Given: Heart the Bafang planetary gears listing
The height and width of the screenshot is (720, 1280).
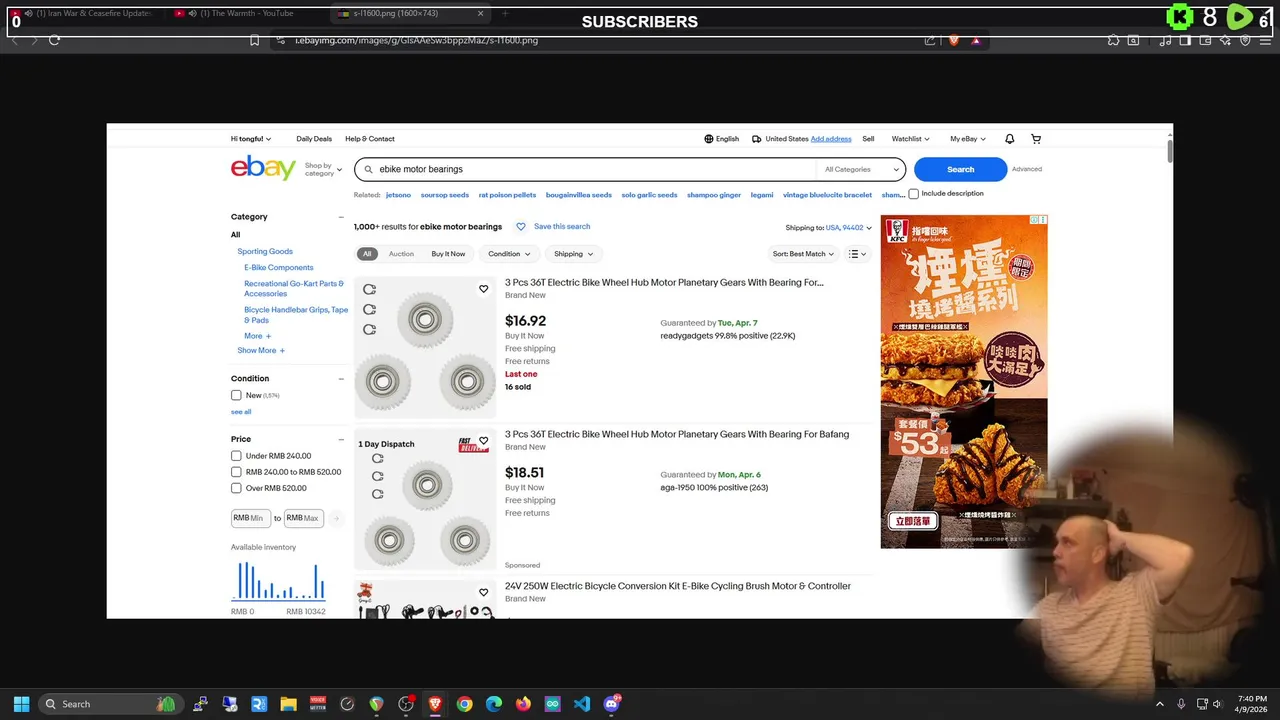Looking at the screenshot, I should (x=483, y=441).
